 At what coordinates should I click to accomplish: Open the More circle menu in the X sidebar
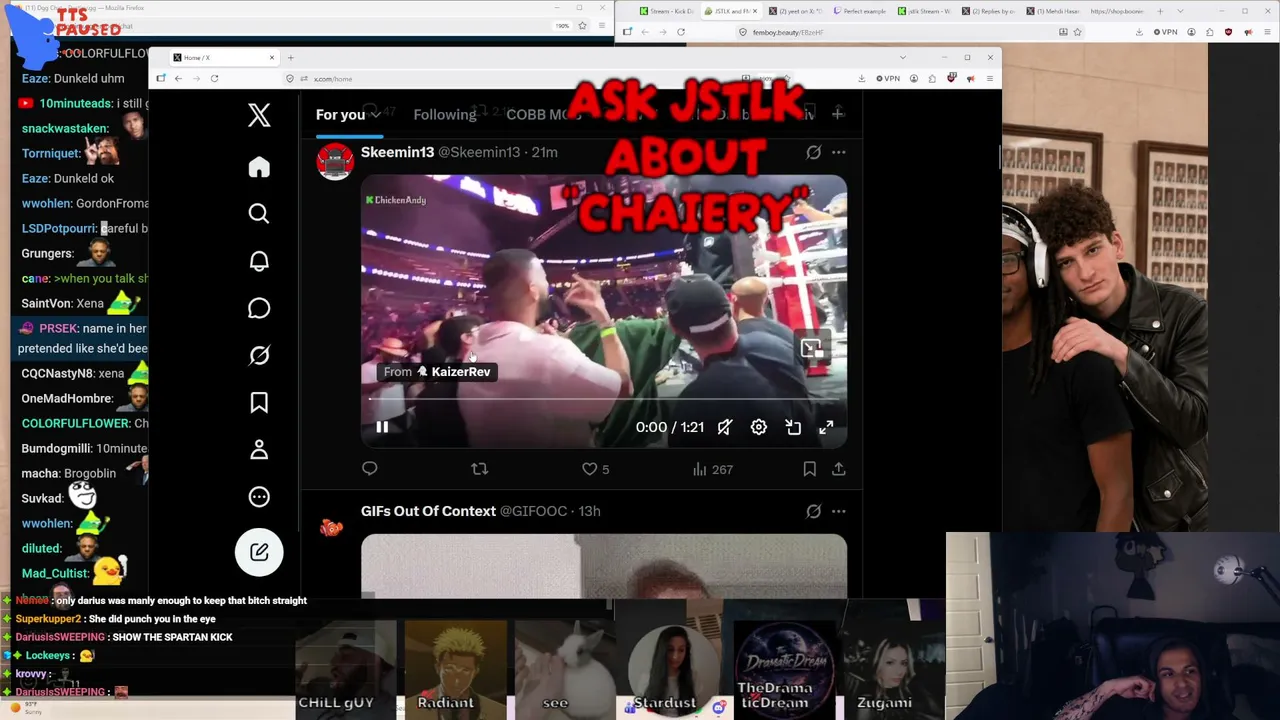(x=259, y=497)
